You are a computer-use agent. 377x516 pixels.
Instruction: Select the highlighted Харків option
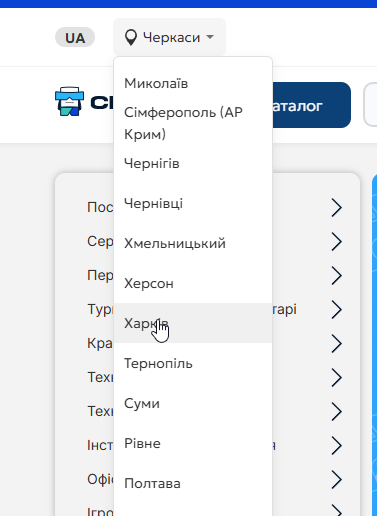[193, 323]
